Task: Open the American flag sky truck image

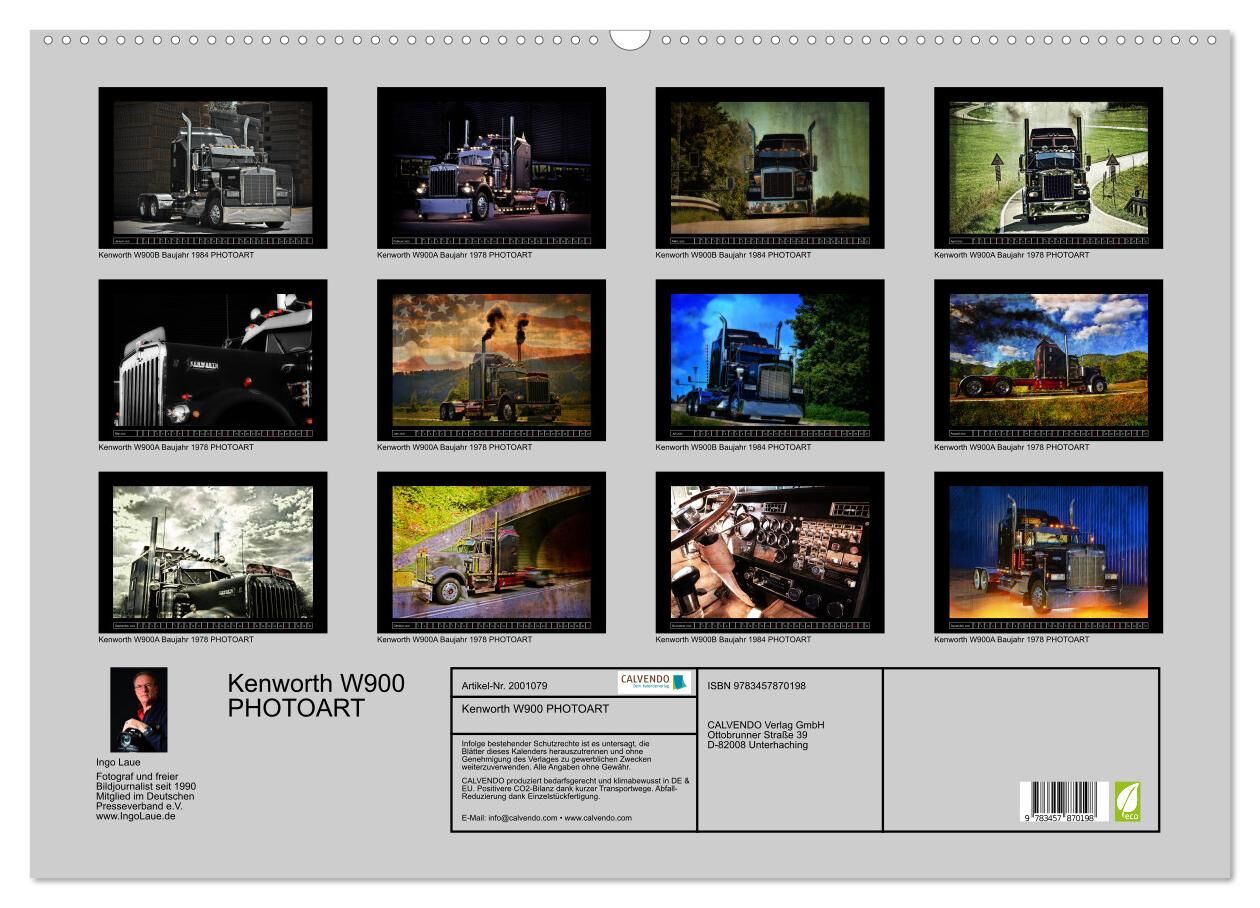Action: [x=491, y=360]
